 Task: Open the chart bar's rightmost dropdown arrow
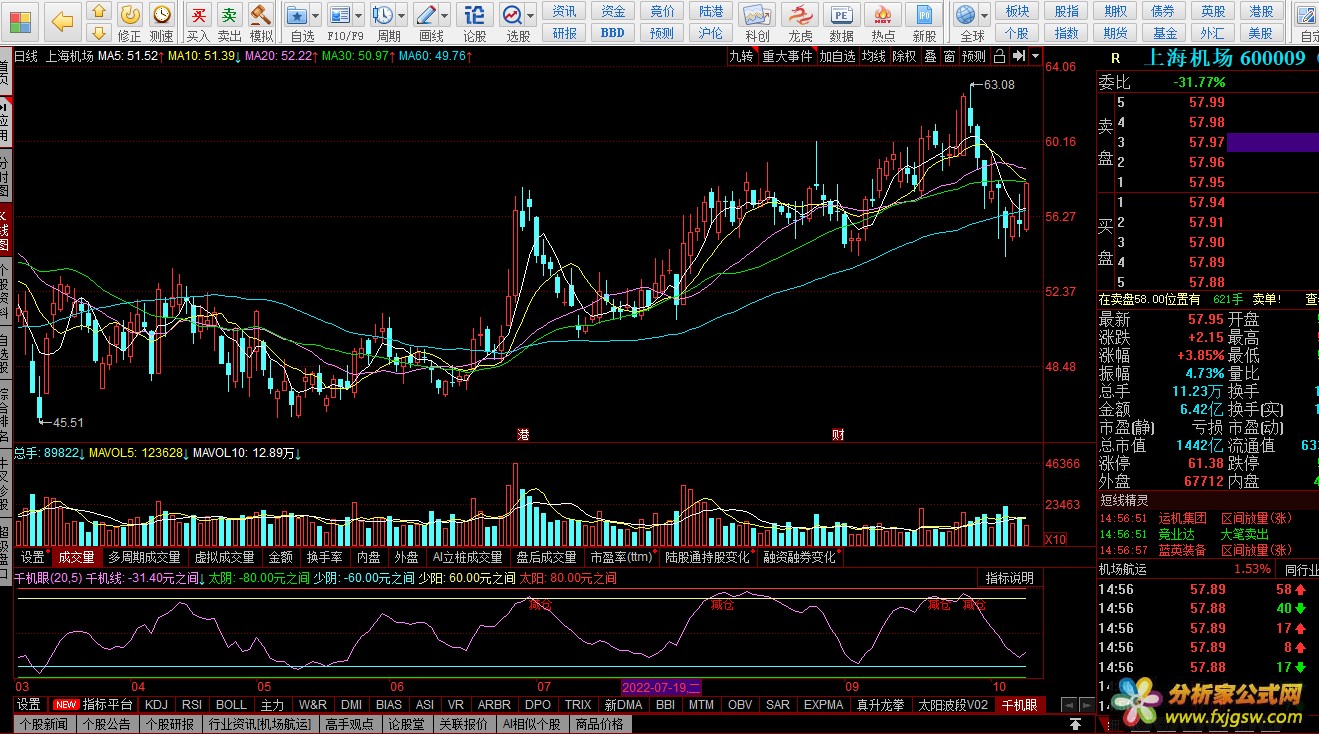pos(1036,56)
